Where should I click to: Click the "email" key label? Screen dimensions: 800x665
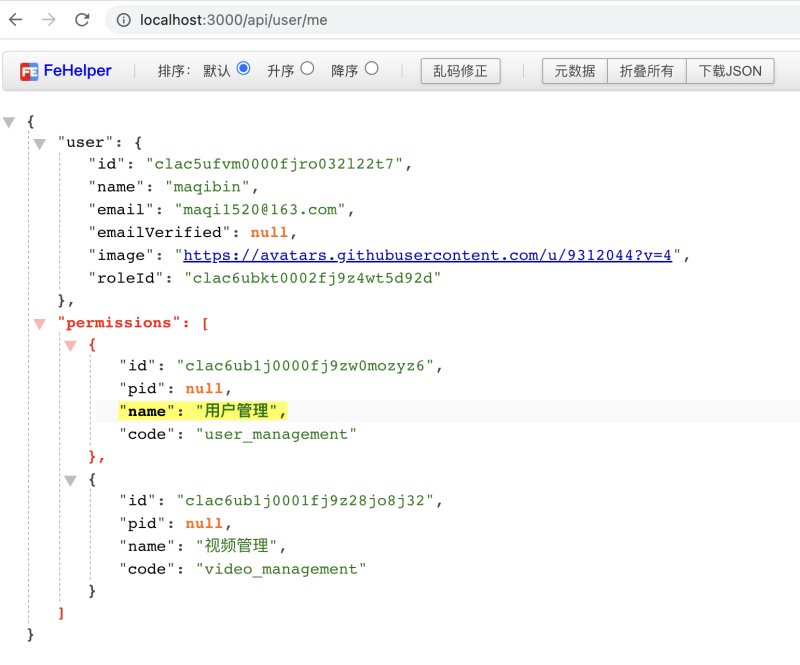pos(121,210)
